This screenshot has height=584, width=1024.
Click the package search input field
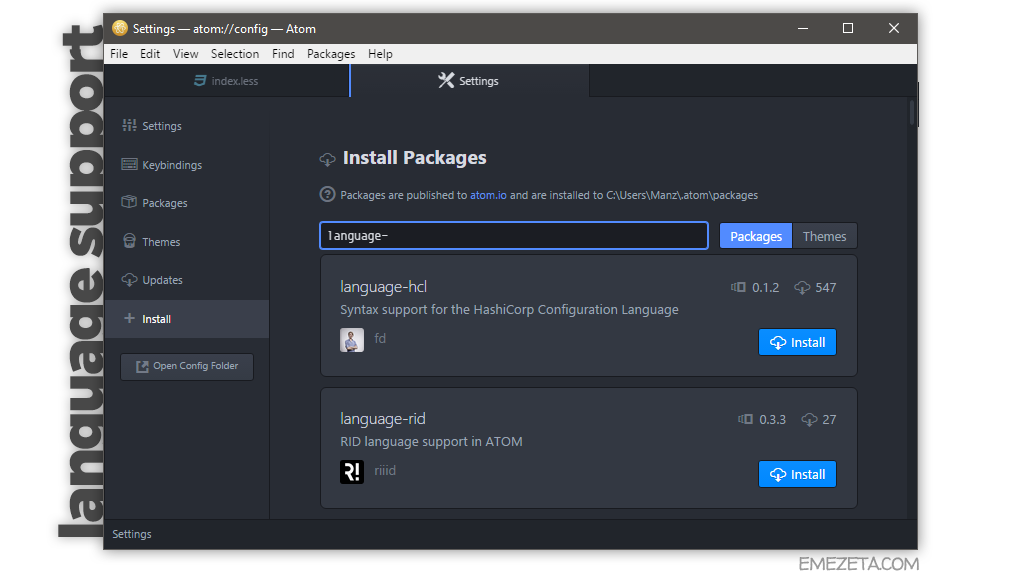point(514,236)
